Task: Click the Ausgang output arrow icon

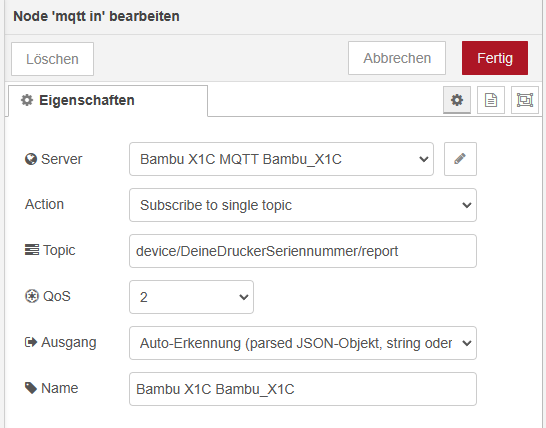Action: (31, 342)
